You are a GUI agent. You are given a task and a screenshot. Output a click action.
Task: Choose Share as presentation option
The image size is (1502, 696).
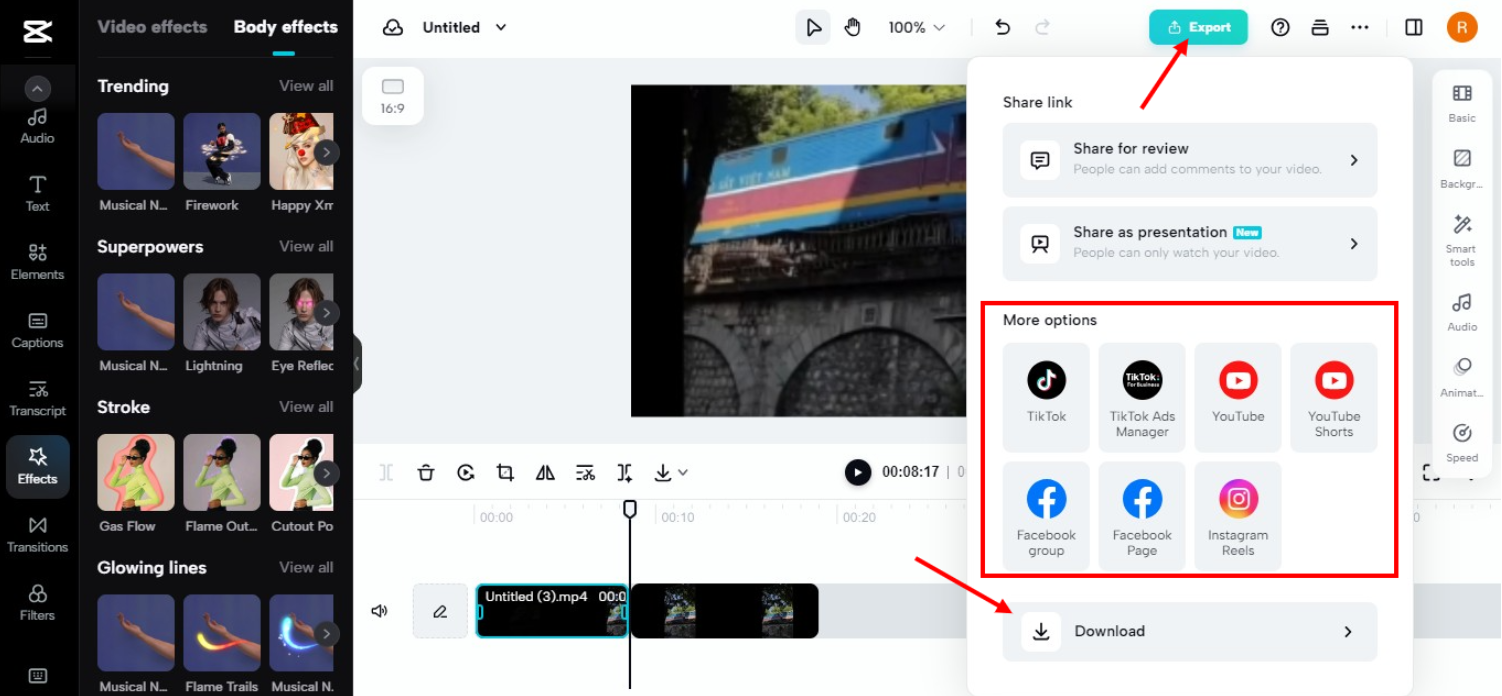pyautogui.click(x=1190, y=243)
